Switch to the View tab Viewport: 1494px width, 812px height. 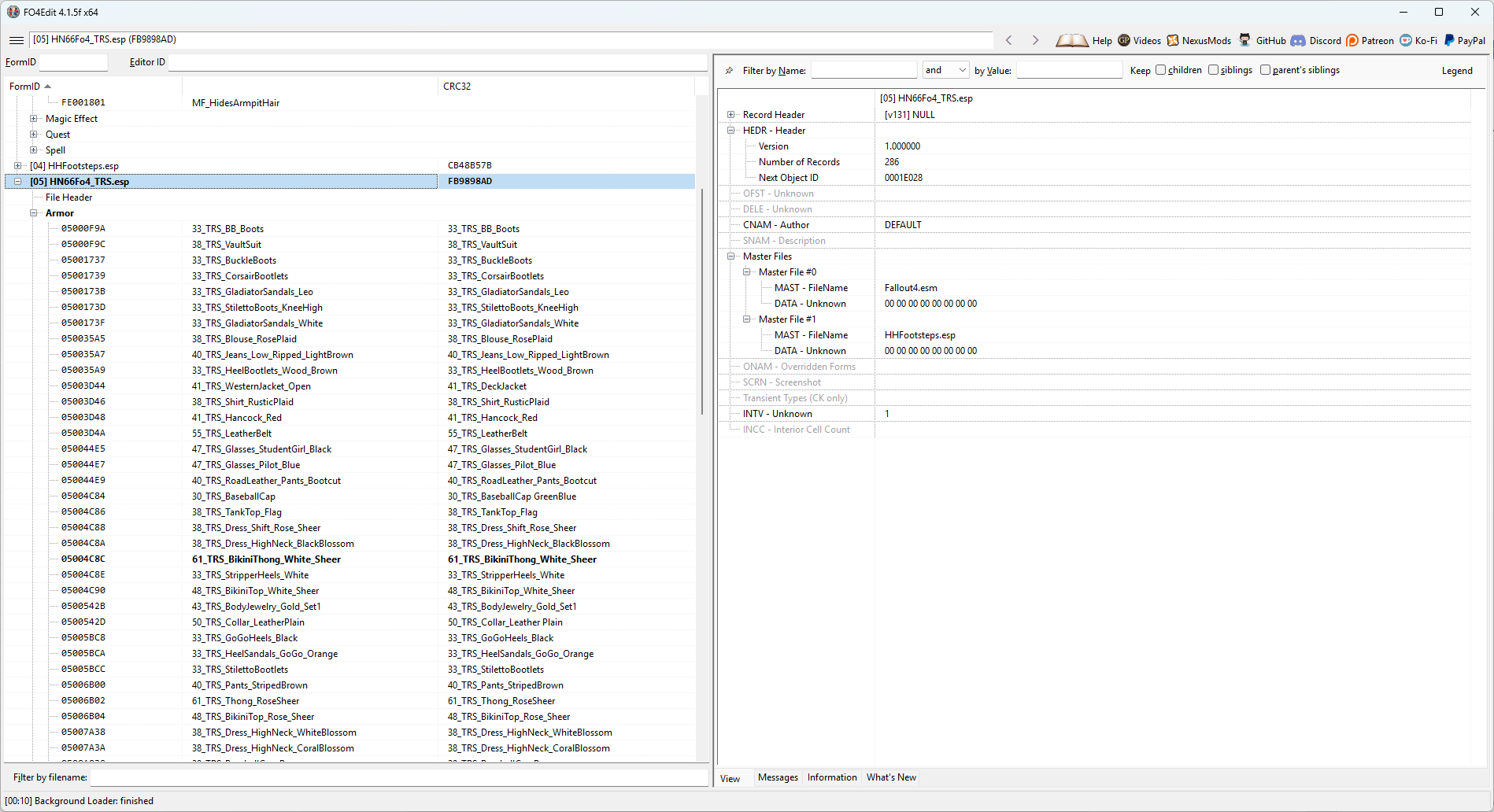[730, 779]
